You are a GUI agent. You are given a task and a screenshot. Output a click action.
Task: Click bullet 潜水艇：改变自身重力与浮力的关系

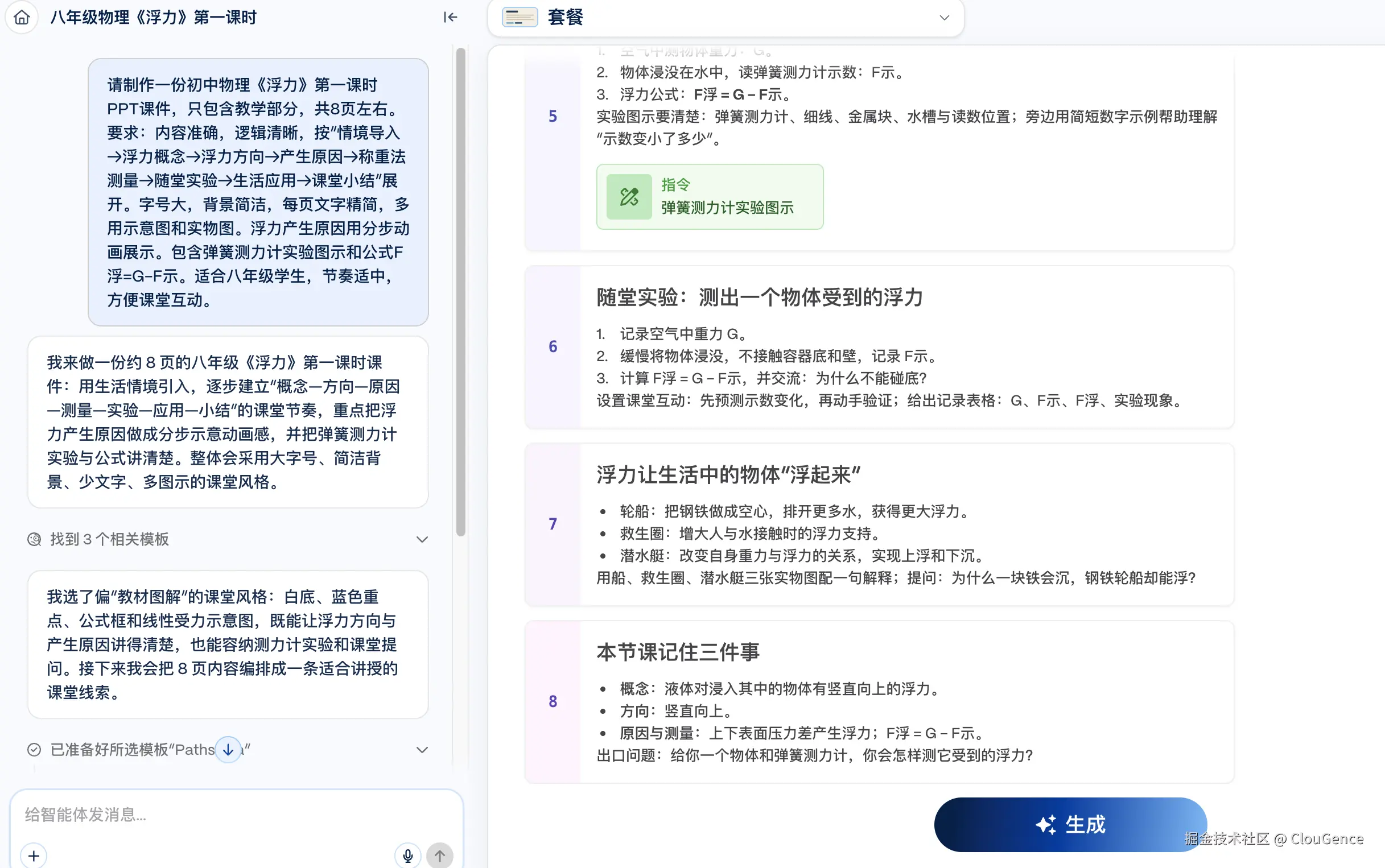[x=802, y=556]
